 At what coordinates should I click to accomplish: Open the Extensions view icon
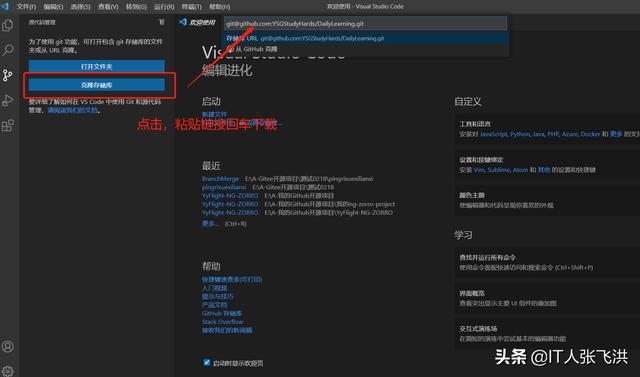pos(8,125)
